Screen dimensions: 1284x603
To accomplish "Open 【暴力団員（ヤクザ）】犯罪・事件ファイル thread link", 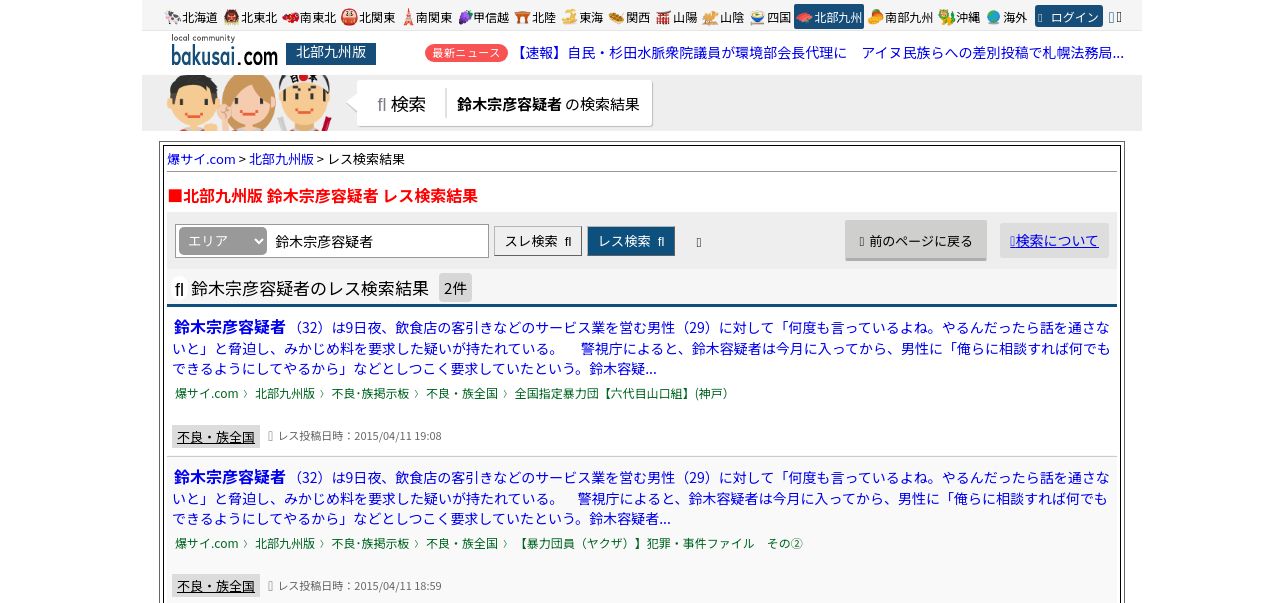I will point(659,543).
